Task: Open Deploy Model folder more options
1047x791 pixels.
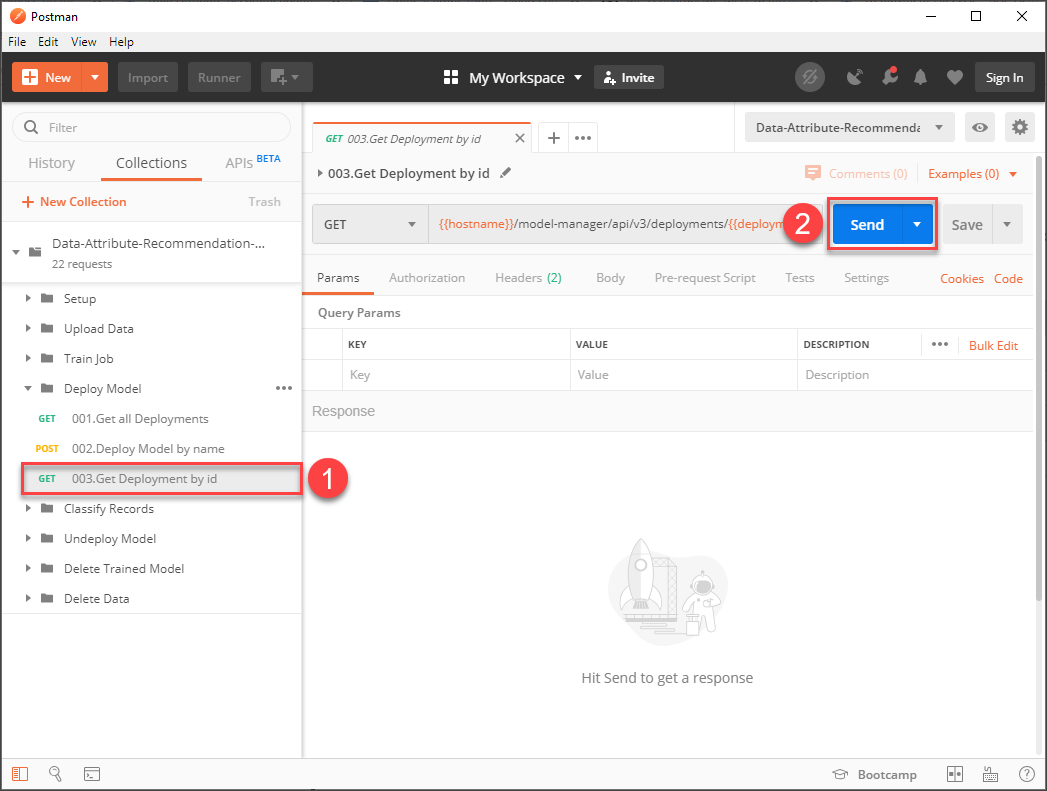Action: [284, 388]
